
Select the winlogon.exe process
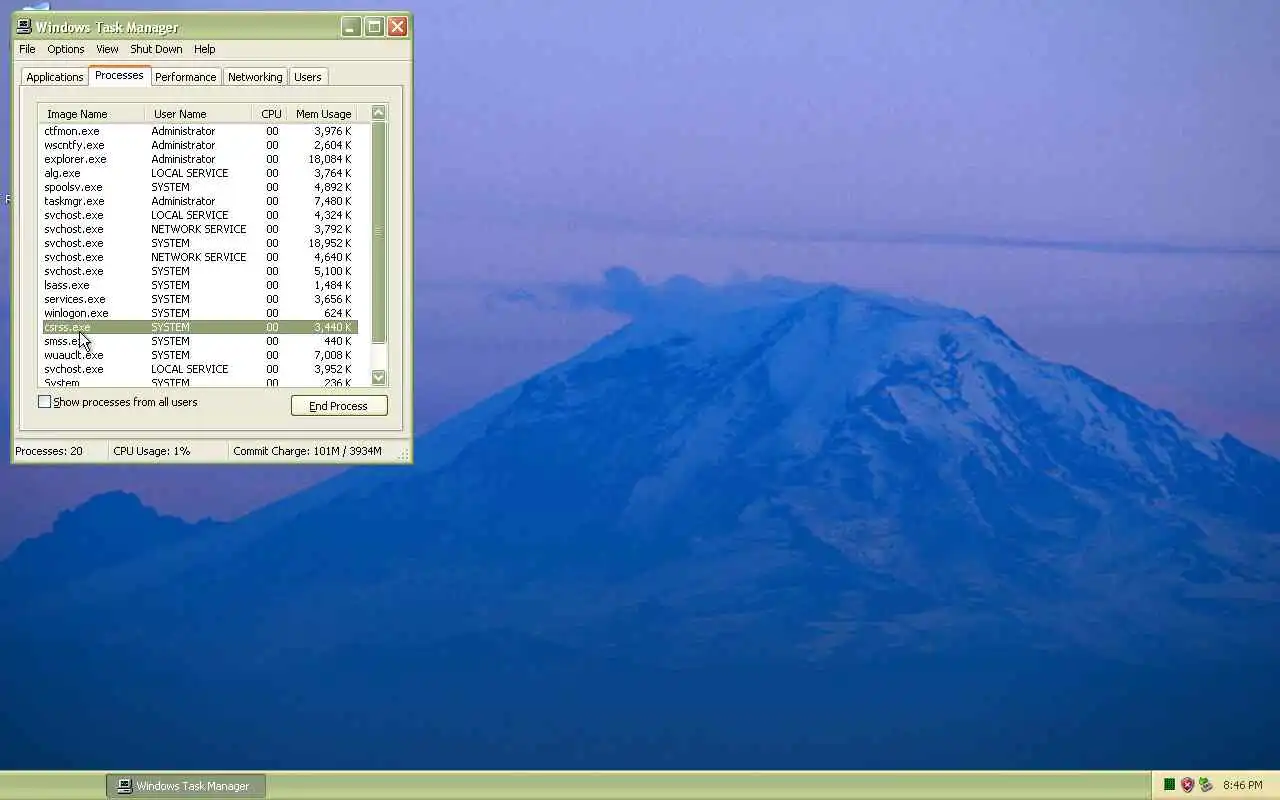pos(198,313)
